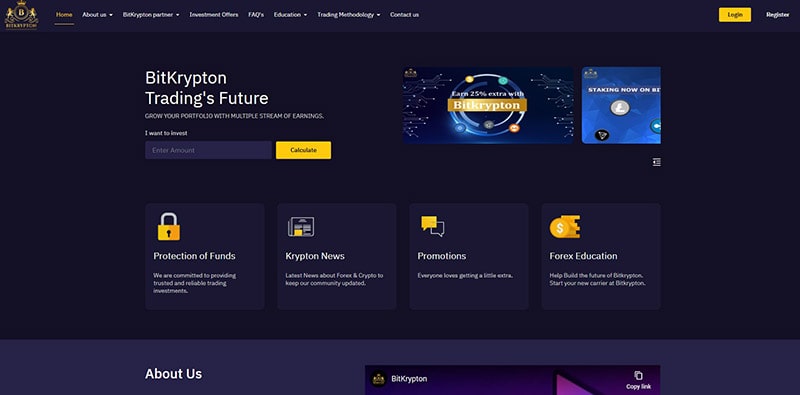This screenshot has width=800, height=395.
Task: Click the BitKrypton video title
Action: pos(409,379)
